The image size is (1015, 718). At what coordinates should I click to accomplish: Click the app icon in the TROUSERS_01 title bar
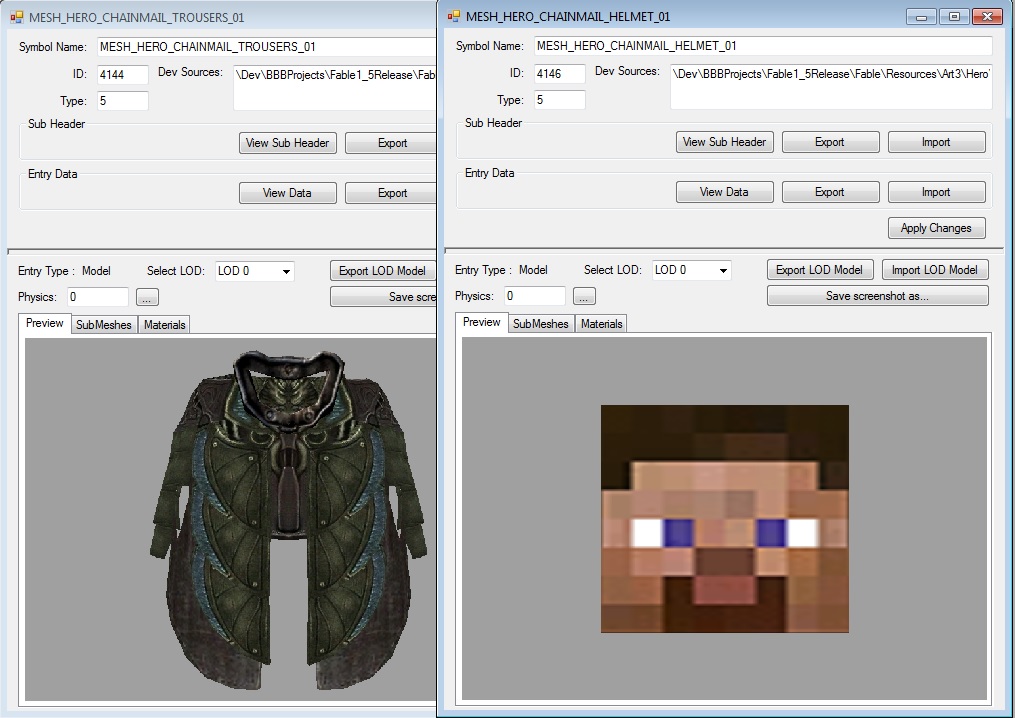17,17
